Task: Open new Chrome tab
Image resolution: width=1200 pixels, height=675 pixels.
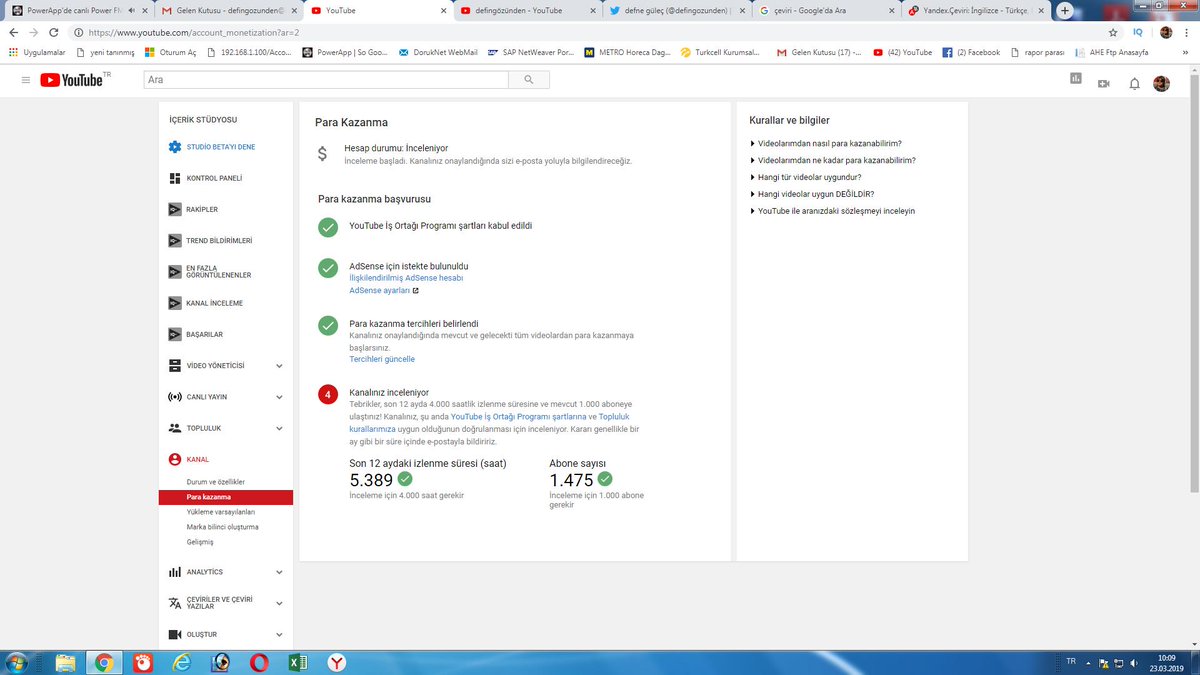Action: [1065, 10]
